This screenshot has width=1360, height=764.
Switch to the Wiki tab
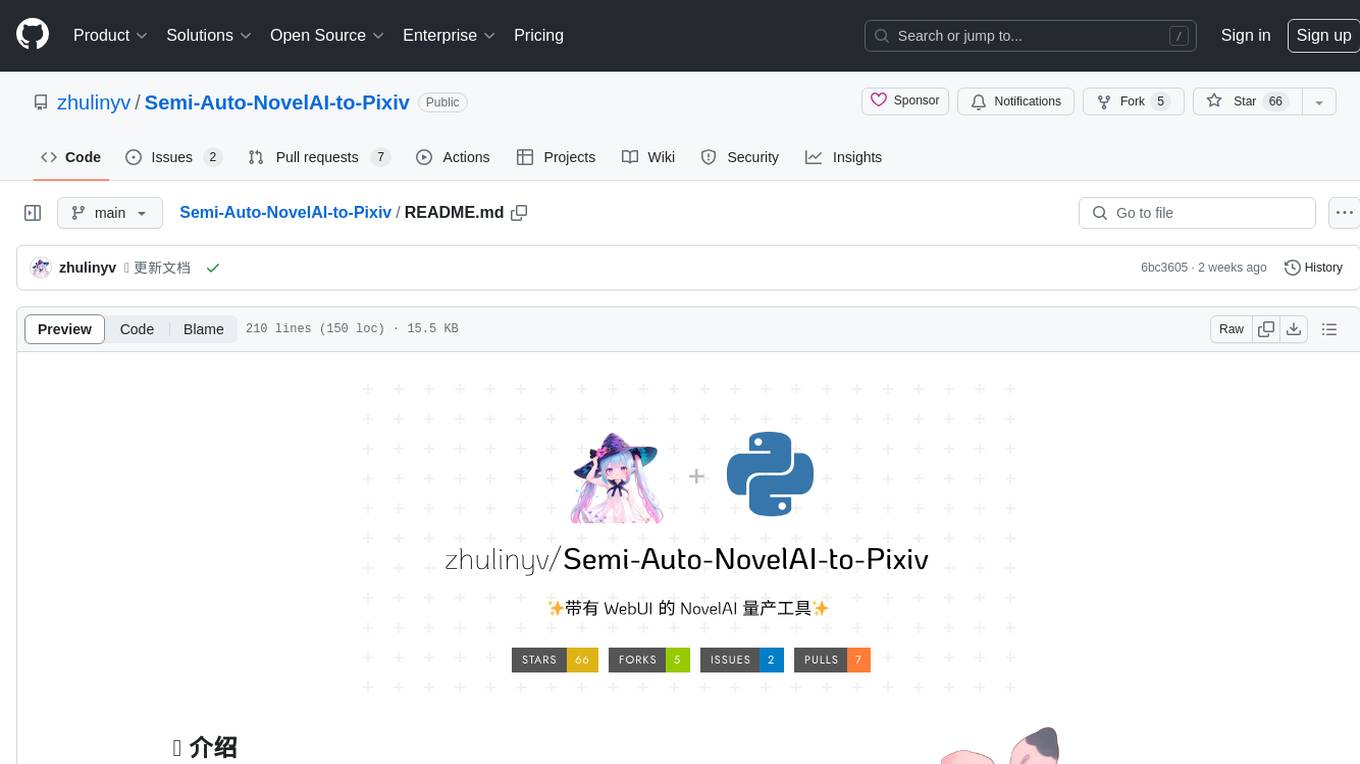point(648,157)
